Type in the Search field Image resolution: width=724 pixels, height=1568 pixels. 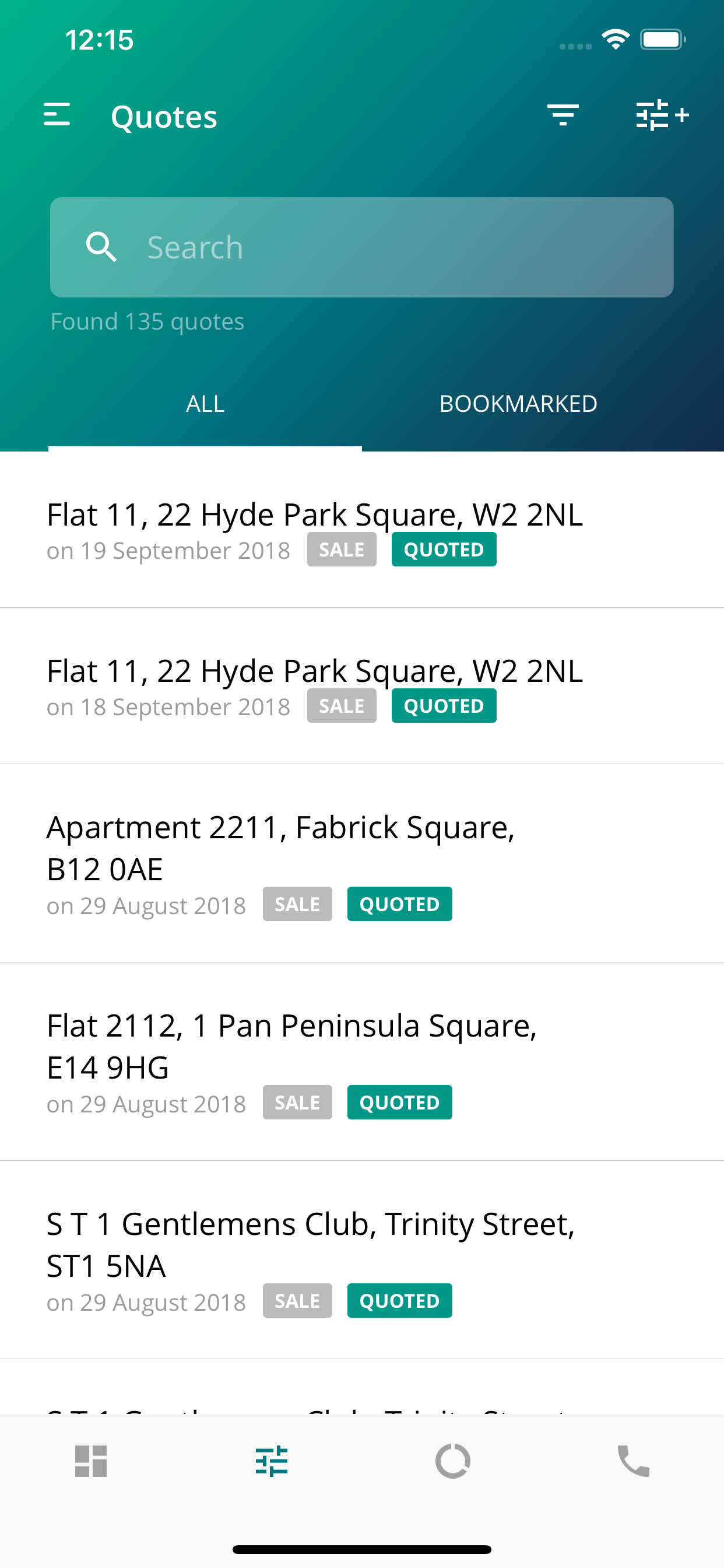click(402, 247)
